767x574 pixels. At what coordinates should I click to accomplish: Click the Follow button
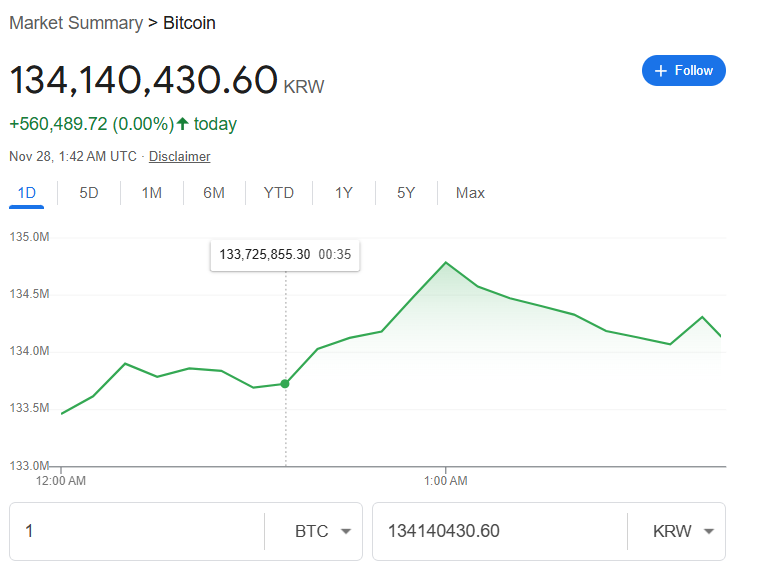(683, 70)
